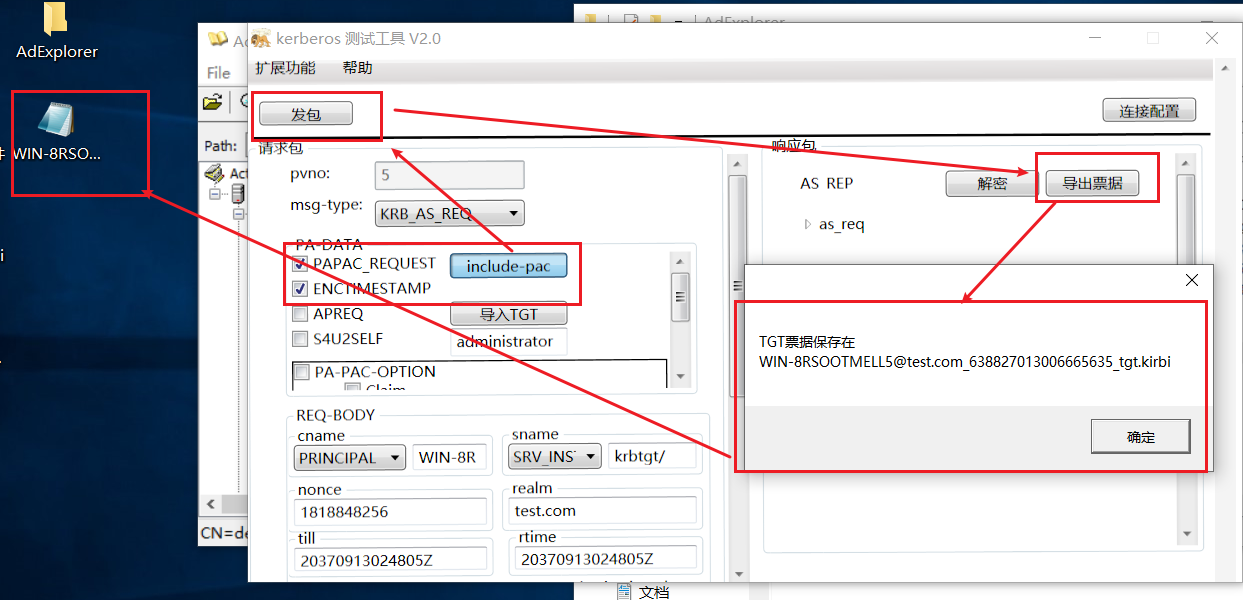Click the pvno field showing 5
This screenshot has height=600, width=1243.
point(450,175)
